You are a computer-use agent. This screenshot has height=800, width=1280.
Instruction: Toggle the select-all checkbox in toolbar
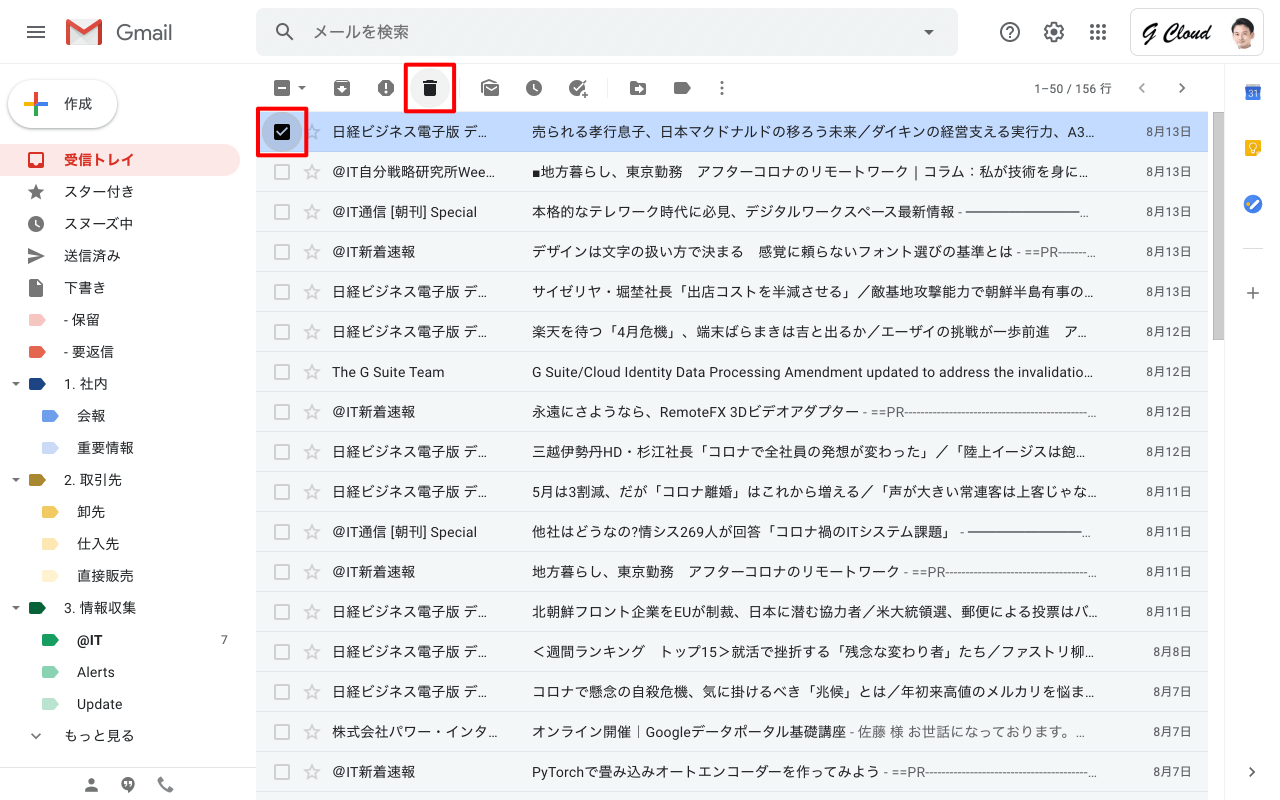(282, 88)
